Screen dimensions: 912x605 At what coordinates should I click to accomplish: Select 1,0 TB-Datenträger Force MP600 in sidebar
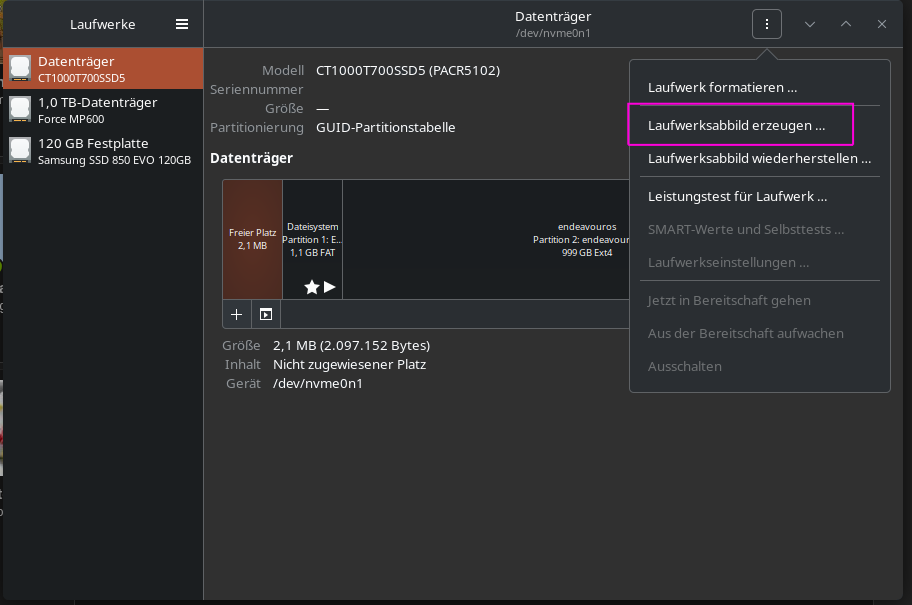click(x=100, y=109)
